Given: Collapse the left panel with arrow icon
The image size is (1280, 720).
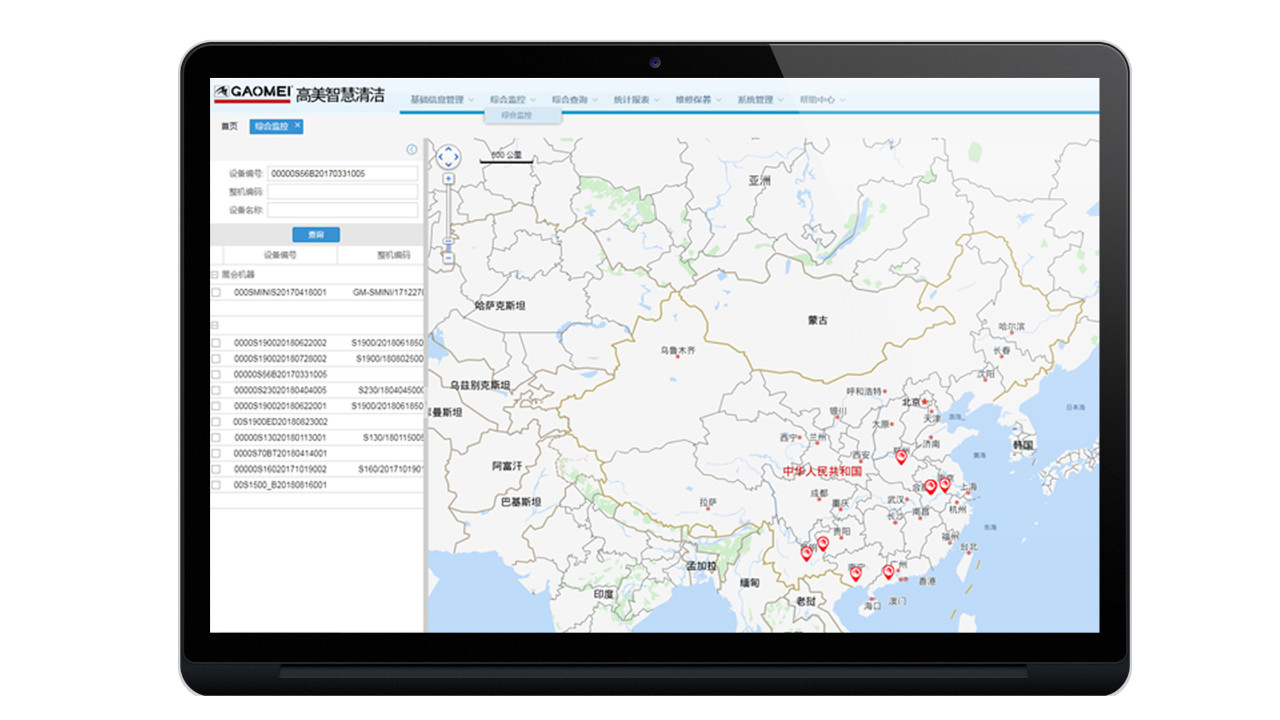Looking at the screenshot, I should point(411,150).
